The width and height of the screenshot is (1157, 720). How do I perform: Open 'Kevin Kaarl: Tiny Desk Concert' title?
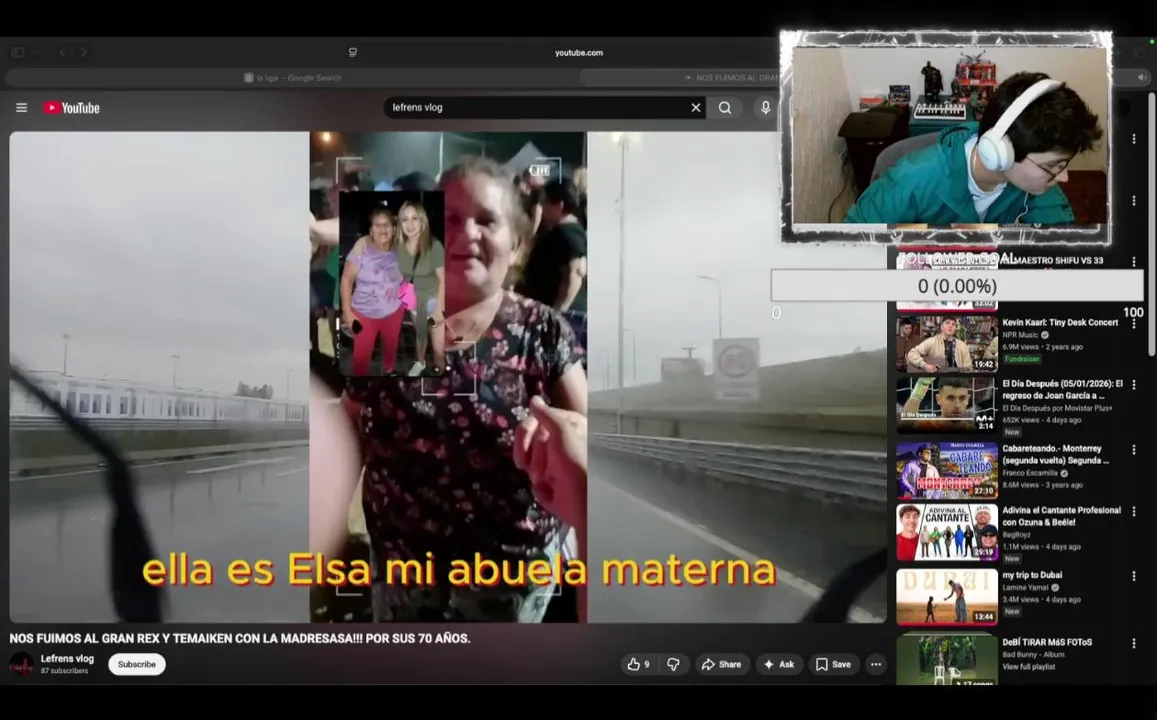click(x=1060, y=322)
